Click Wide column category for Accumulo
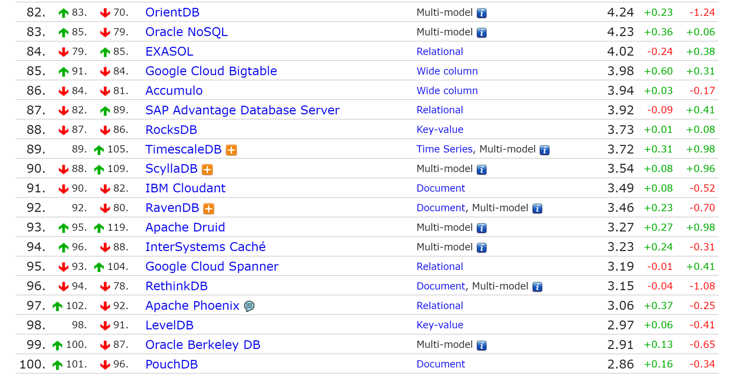The width and height of the screenshot is (732, 374). pyautogui.click(x=447, y=91)
